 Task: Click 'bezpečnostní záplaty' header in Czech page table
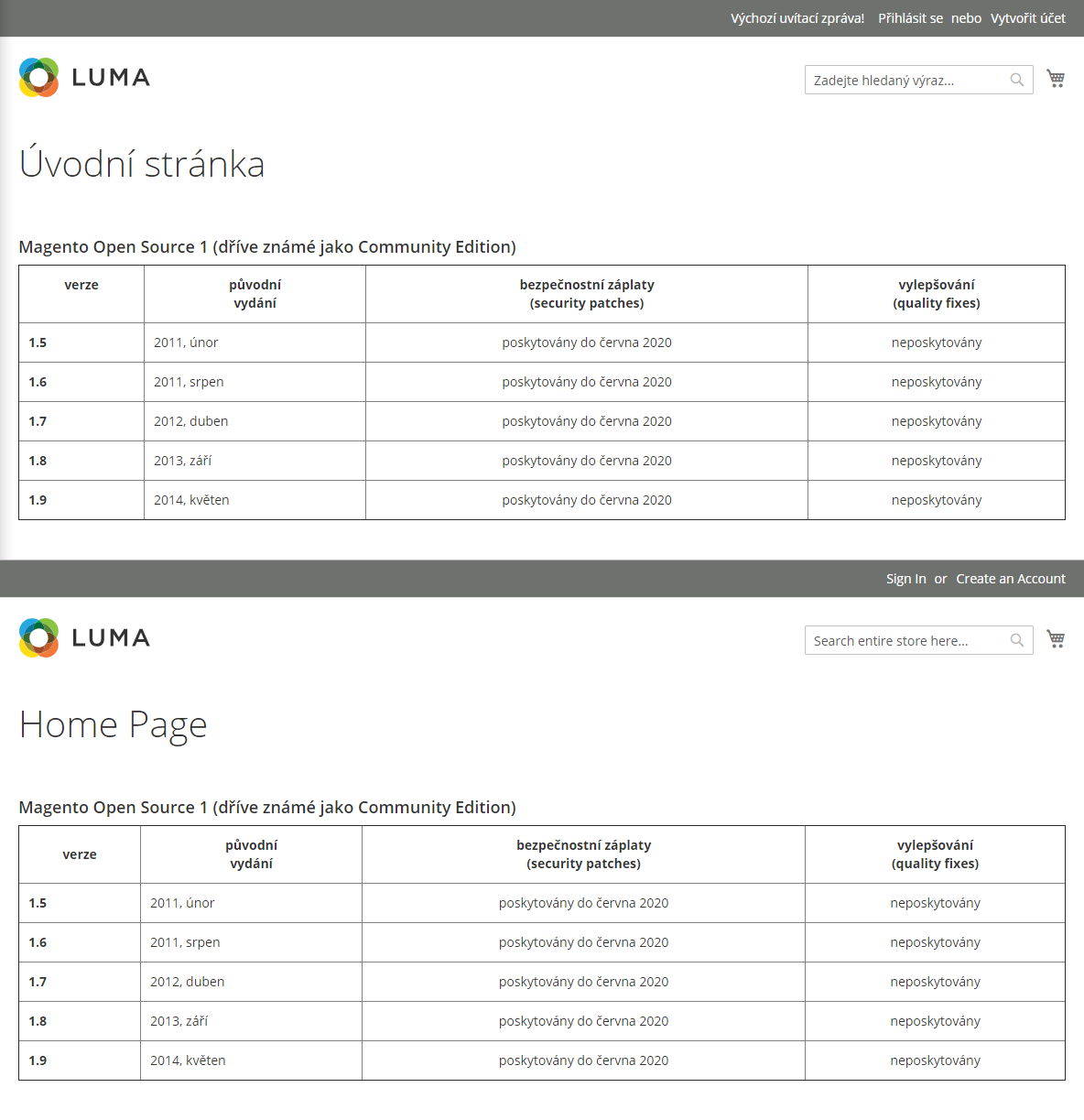point(587,294)
